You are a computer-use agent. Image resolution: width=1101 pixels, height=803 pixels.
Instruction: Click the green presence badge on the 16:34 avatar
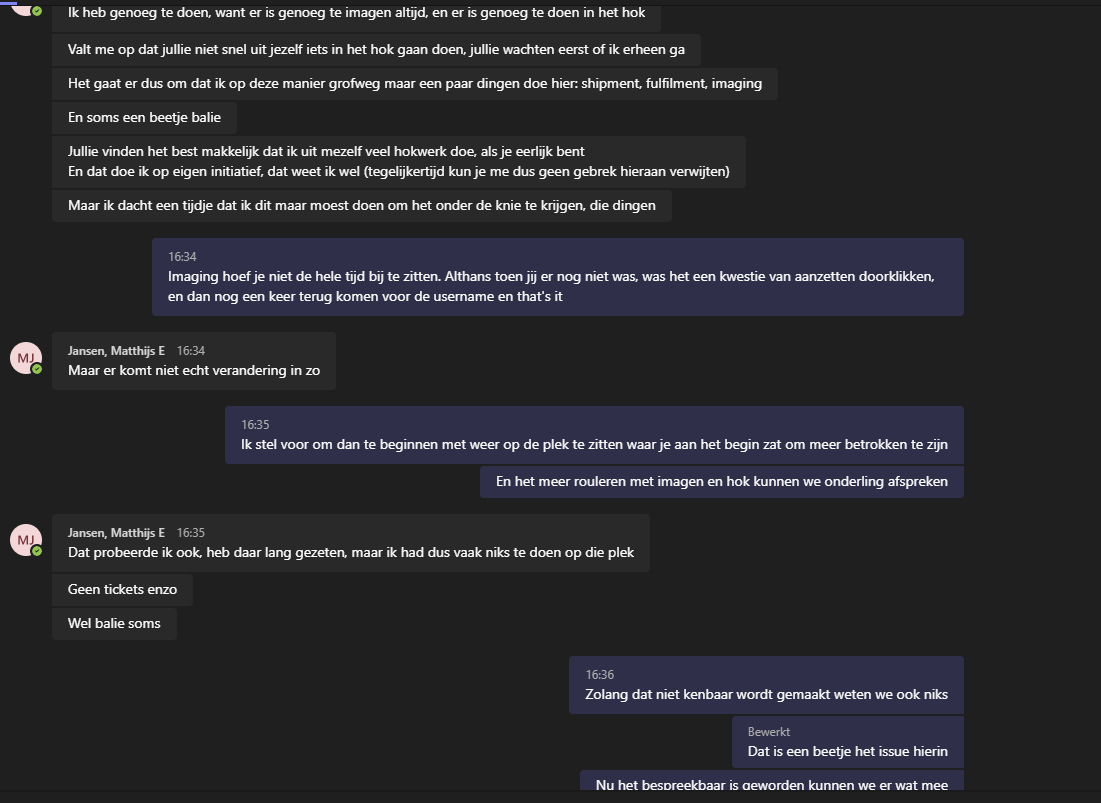[x=37, y=369]
